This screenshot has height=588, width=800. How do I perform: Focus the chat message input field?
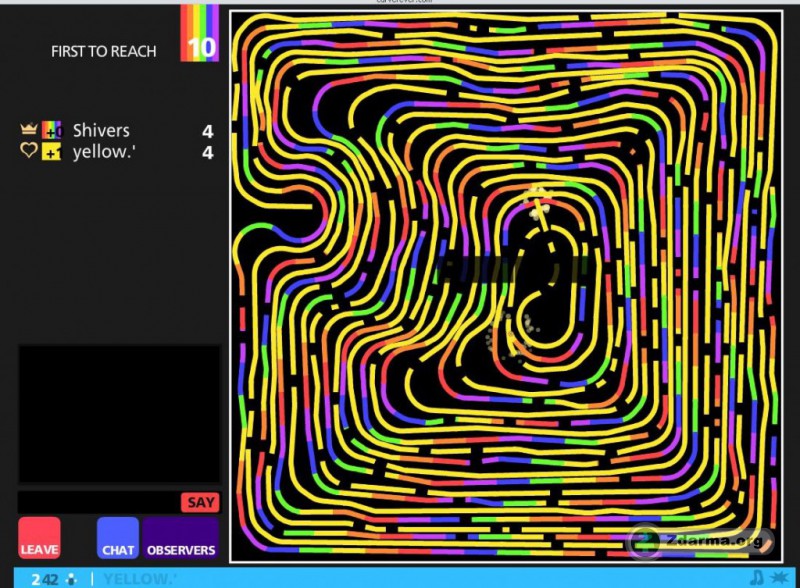99,502
